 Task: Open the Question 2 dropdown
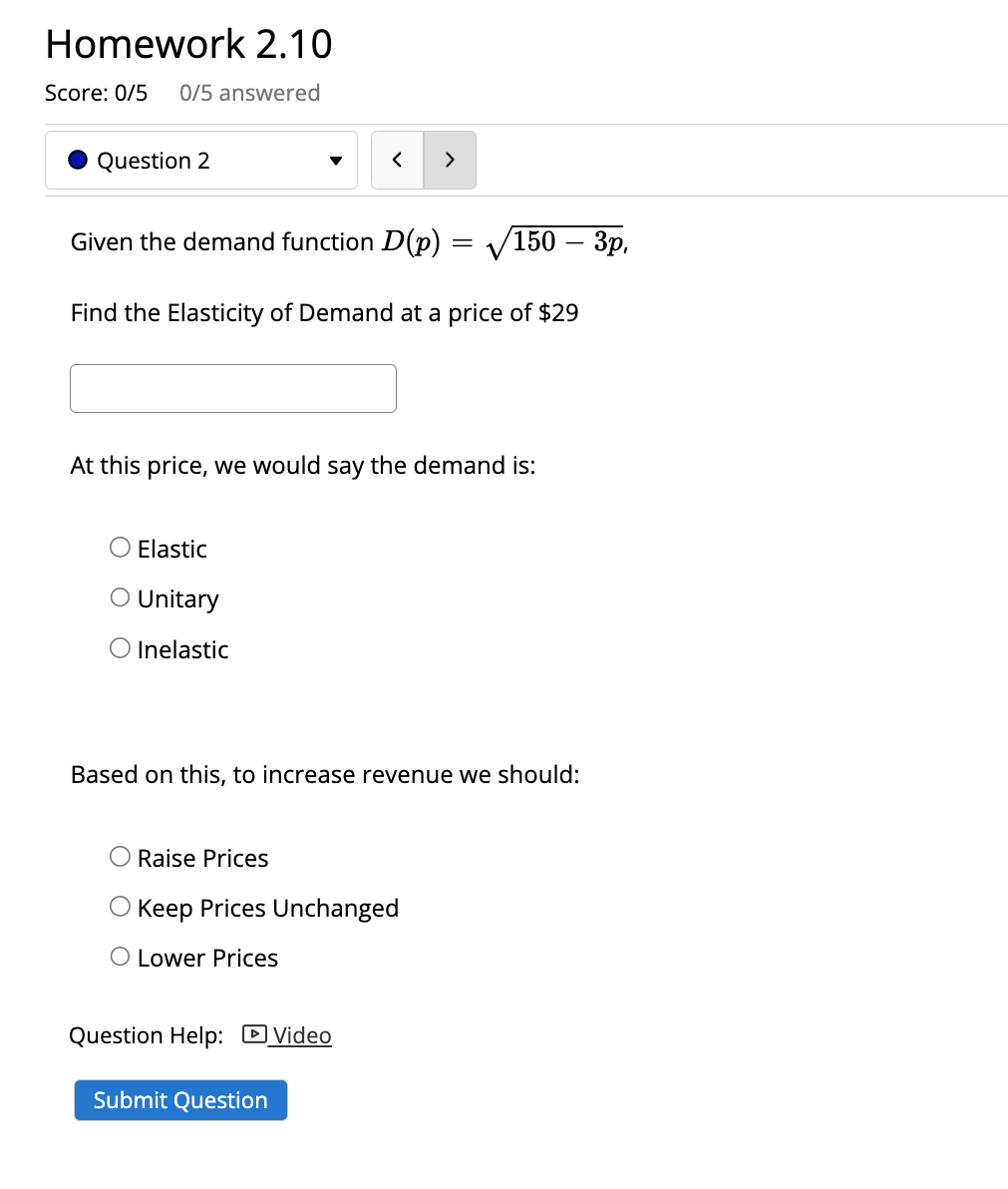tap(199, 160)
